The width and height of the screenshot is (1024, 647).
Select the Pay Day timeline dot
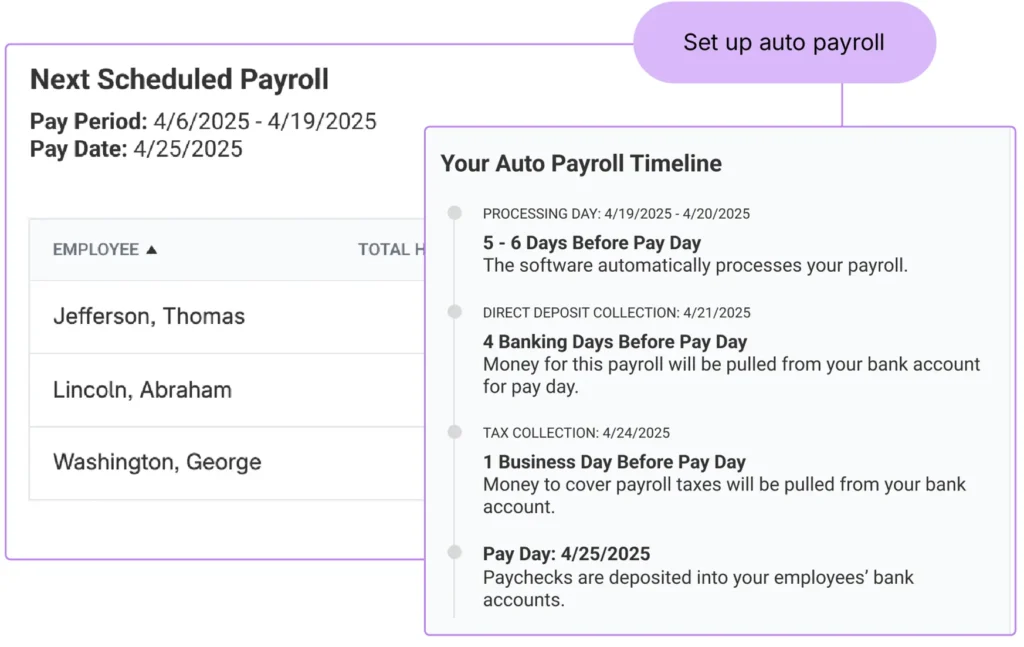(x=455, y=552)
